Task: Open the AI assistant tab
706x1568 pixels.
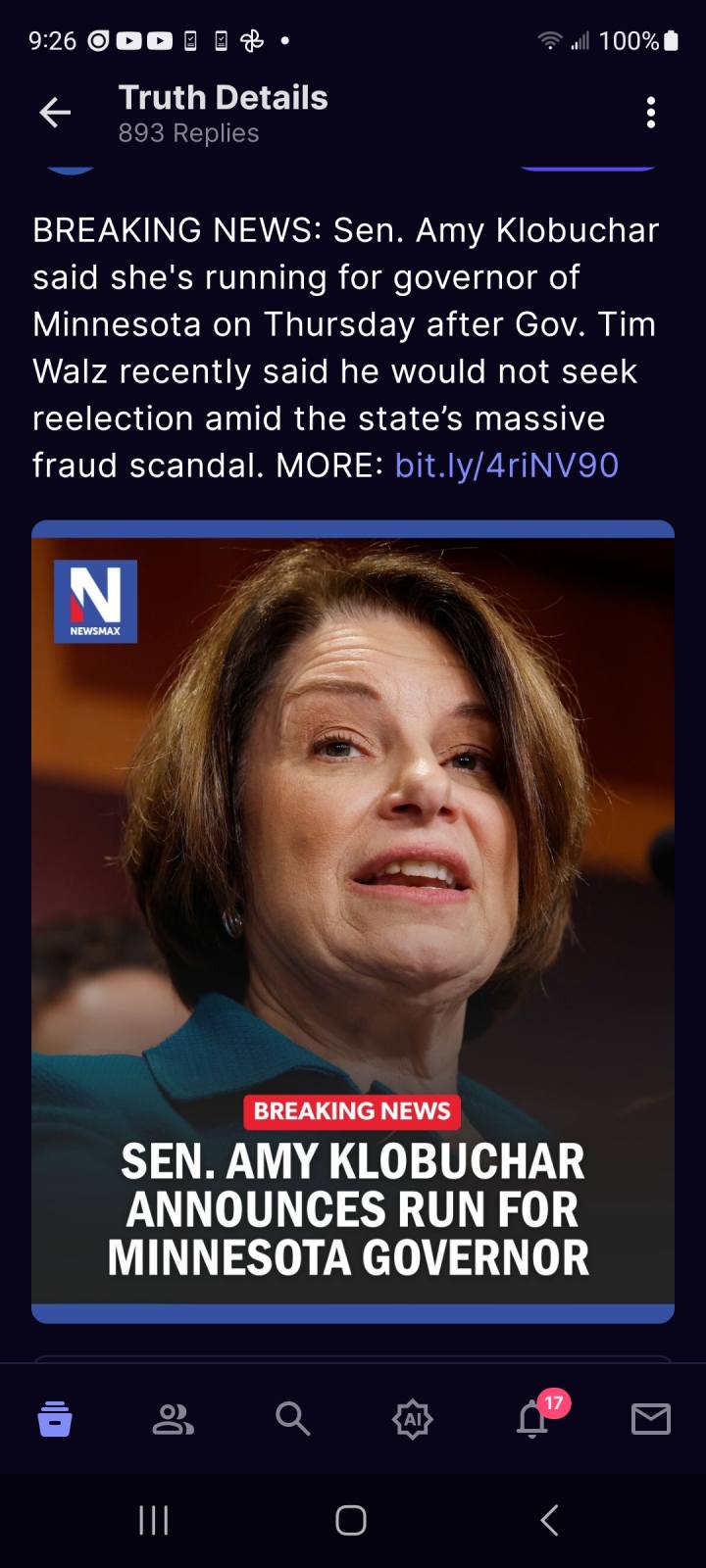Action: (x=412, y=1418)
